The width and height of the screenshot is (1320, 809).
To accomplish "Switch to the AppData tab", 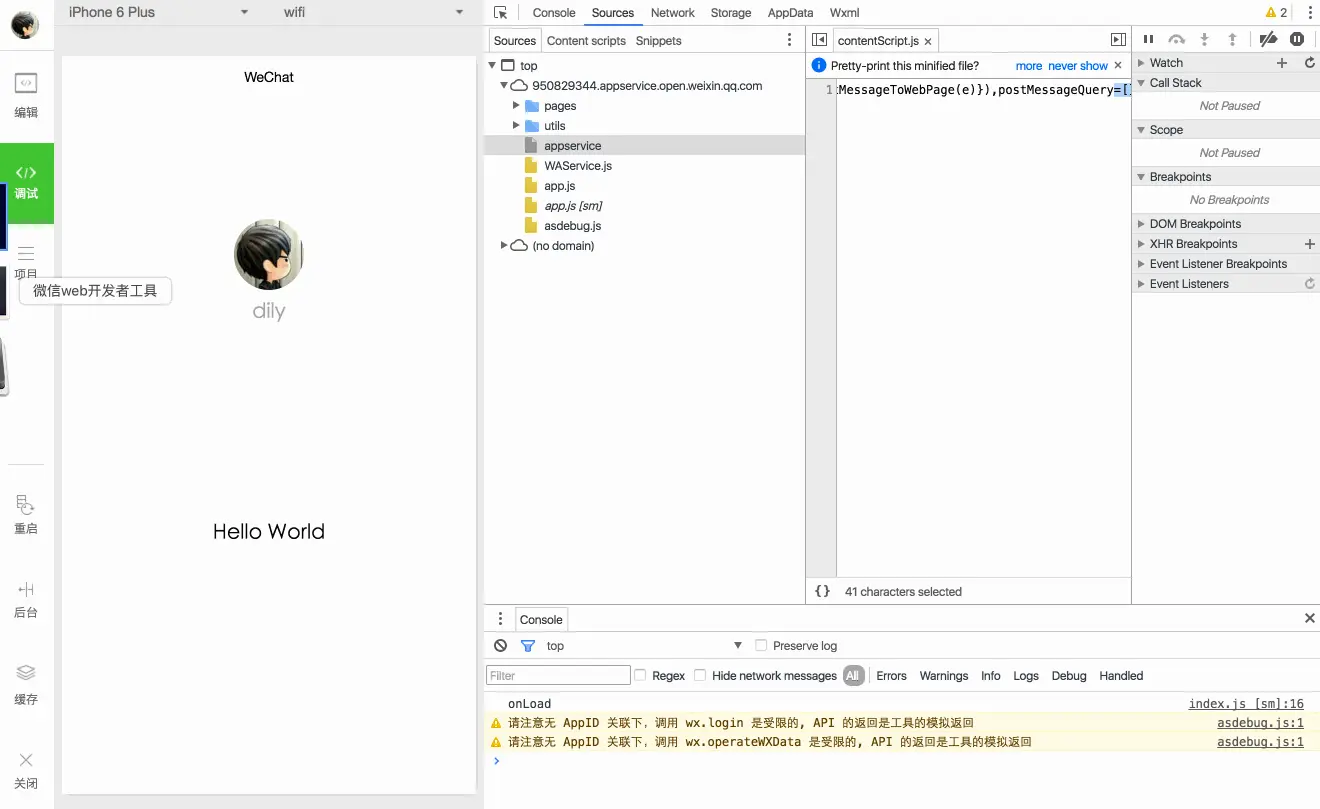I will click(x=790, y=13).
